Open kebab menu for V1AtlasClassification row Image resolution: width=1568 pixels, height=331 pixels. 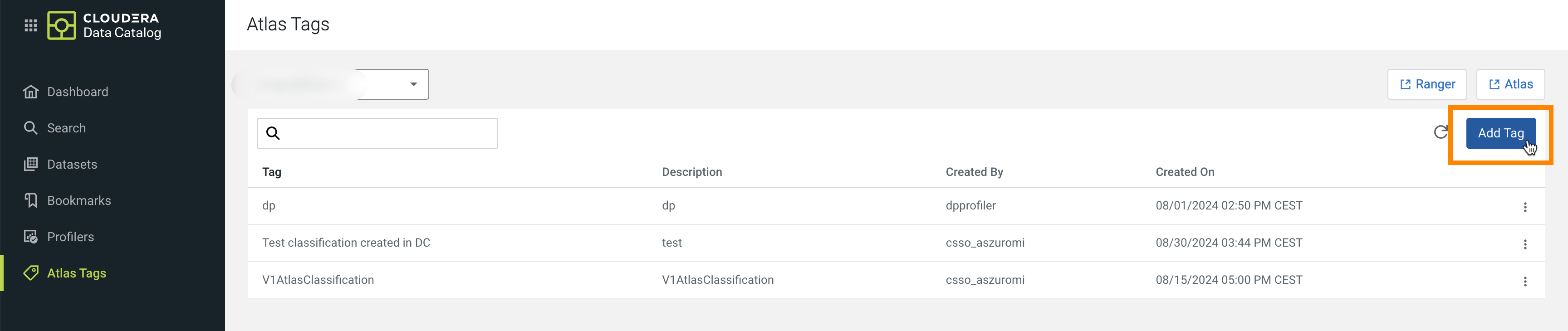[1525, 281]
